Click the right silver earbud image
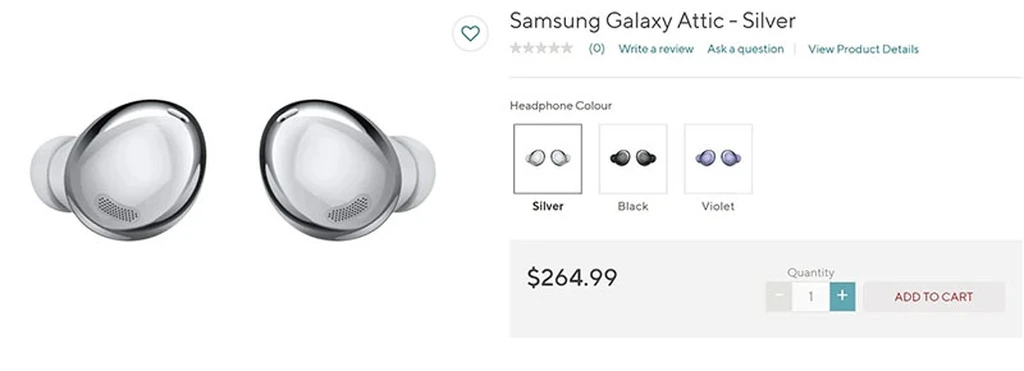 347,169
